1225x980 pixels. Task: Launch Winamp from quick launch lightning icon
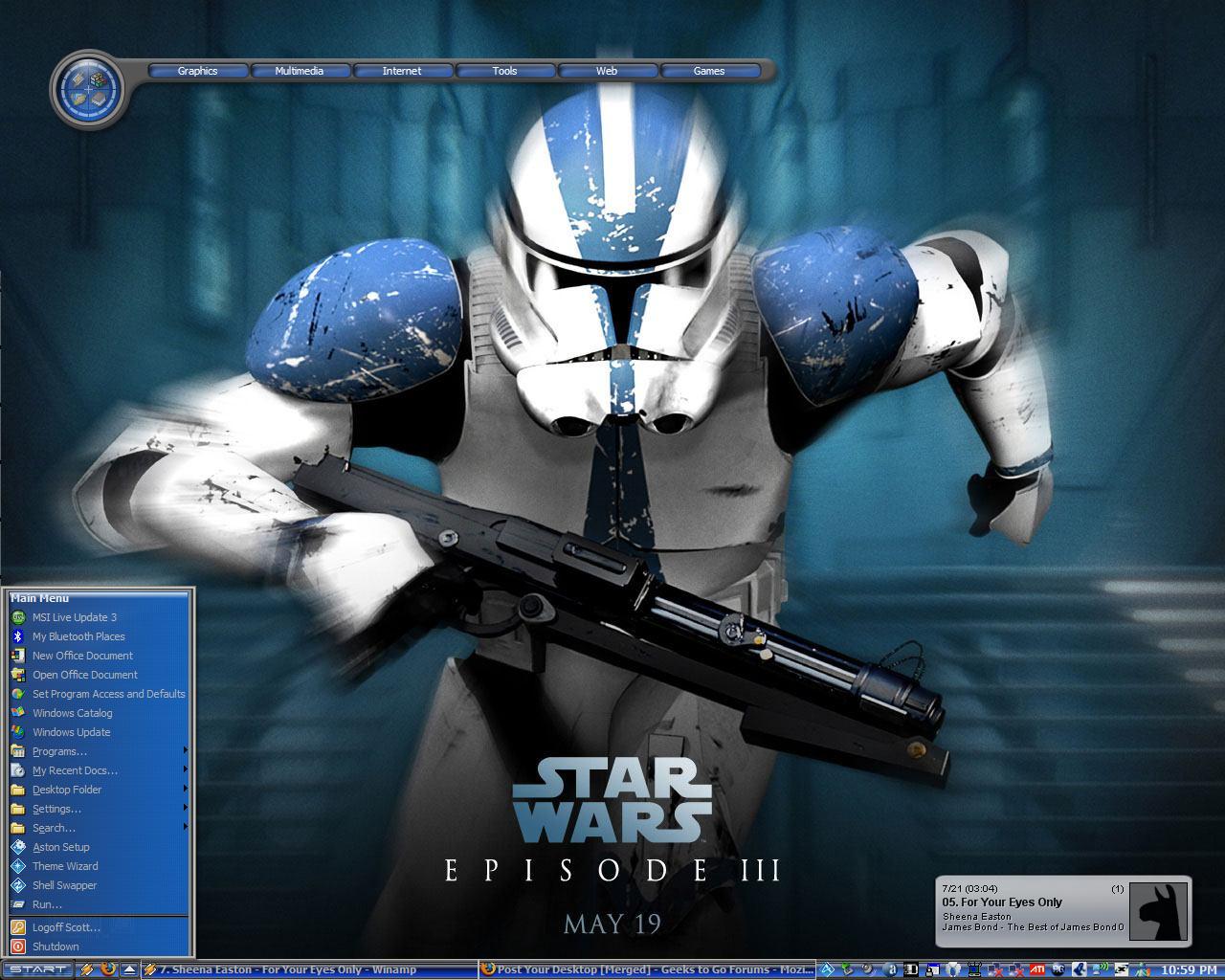coord(87,969)
